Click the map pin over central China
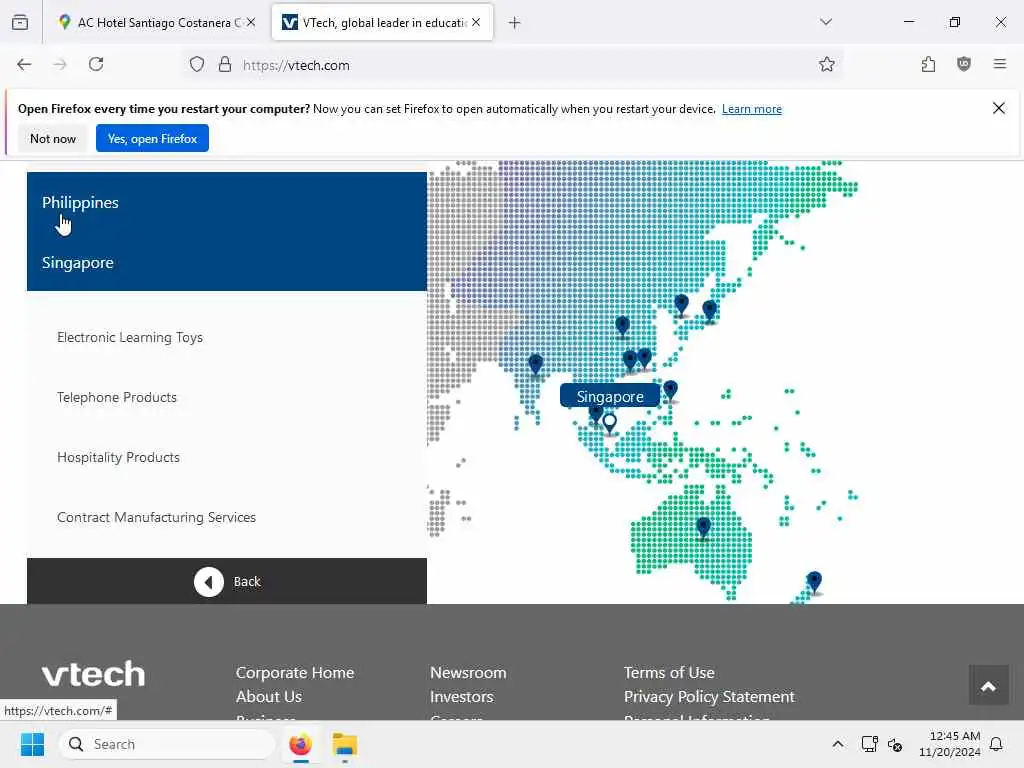 point(622,325)
